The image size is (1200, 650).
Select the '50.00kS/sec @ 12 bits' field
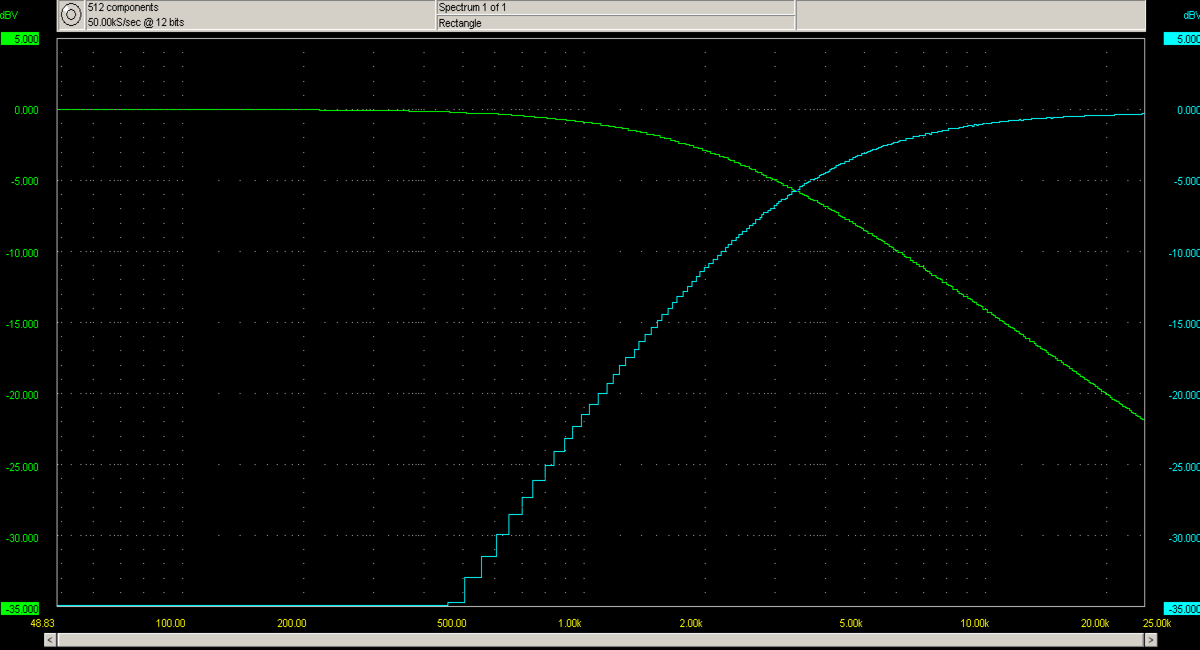(260, 23)
